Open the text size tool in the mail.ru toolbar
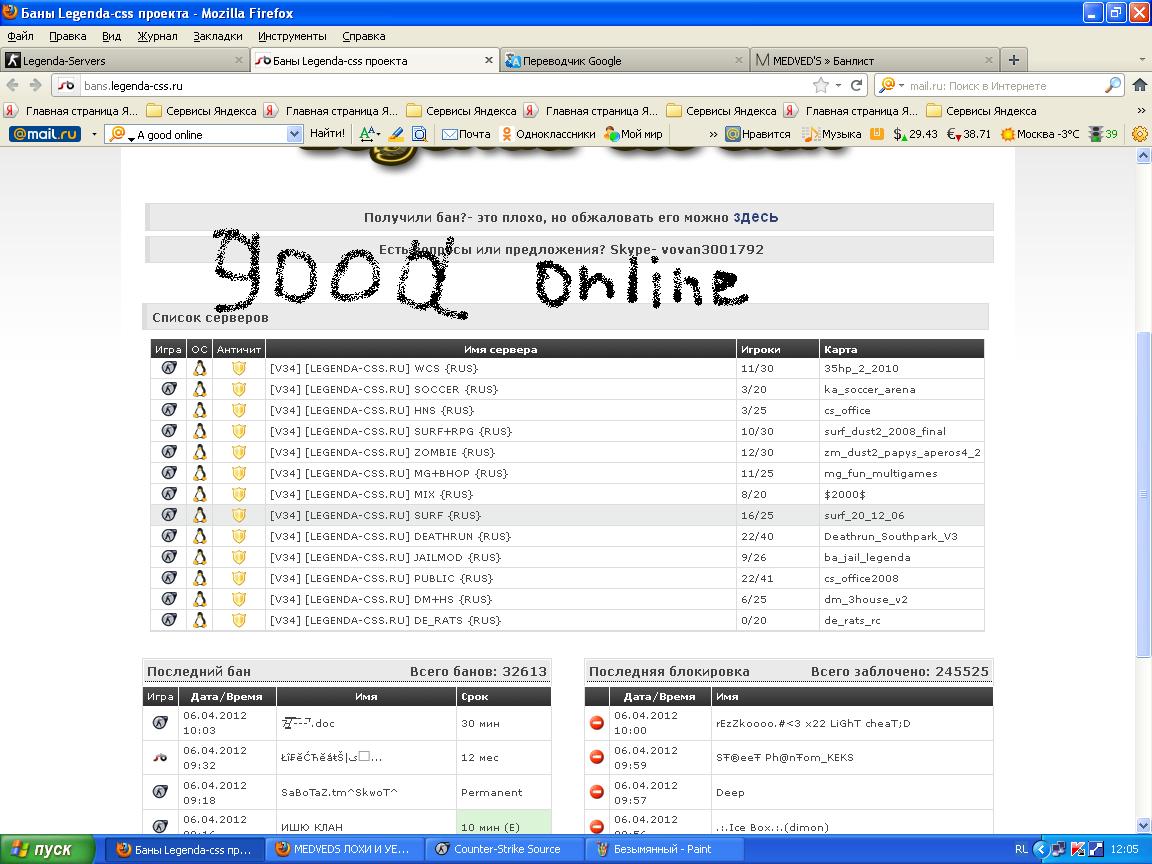 (369, 134)
